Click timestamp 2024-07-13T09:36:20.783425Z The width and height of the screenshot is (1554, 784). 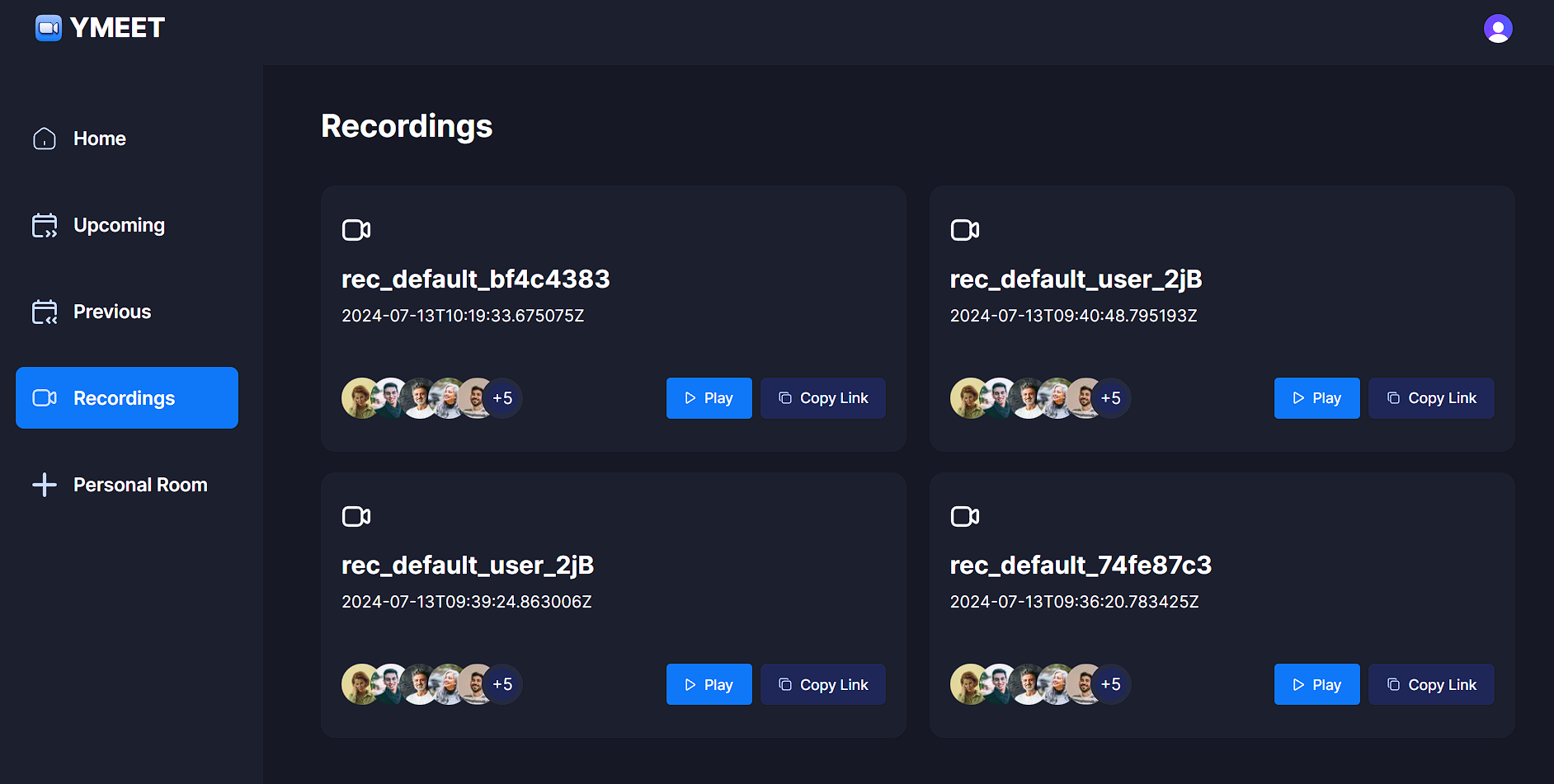(1075, 602)
